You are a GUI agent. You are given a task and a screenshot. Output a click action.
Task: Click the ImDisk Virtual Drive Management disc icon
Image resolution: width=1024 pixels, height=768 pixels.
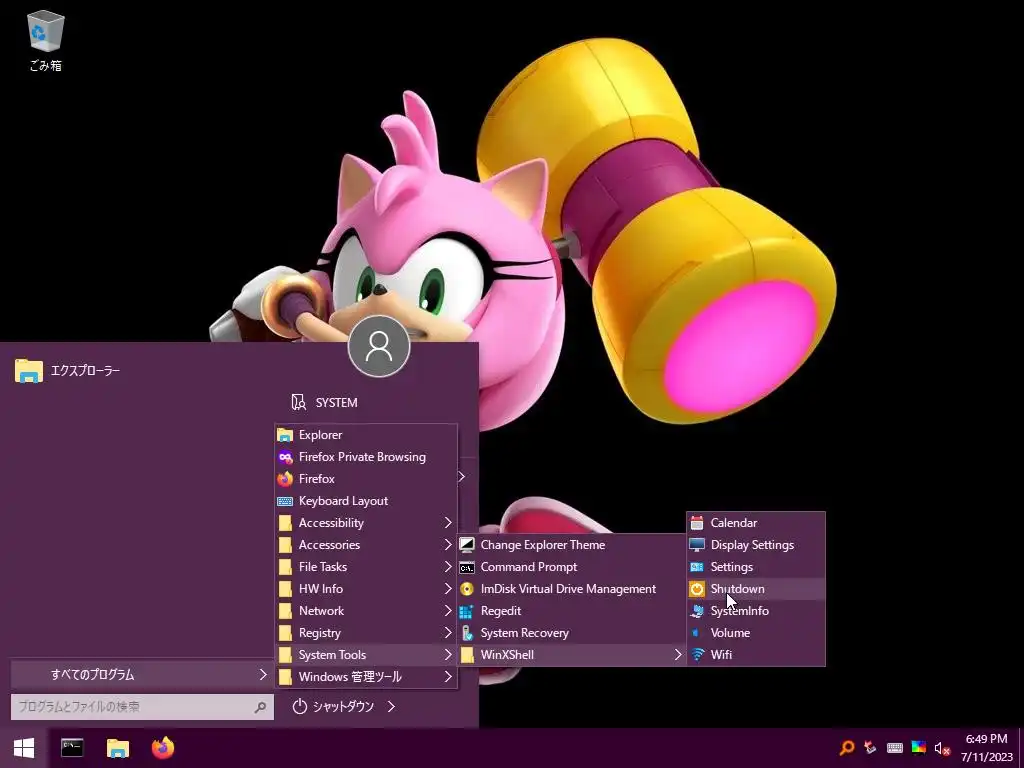(x=467, y=588)
